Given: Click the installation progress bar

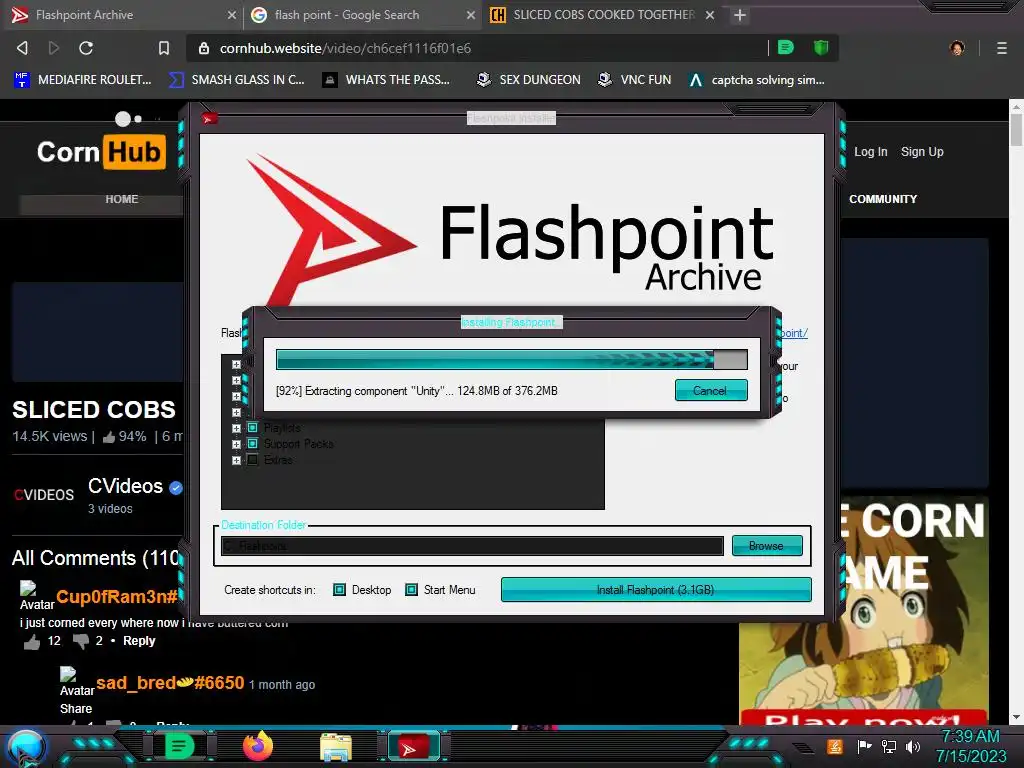Looking at the screenshot, I should [511, 359].
